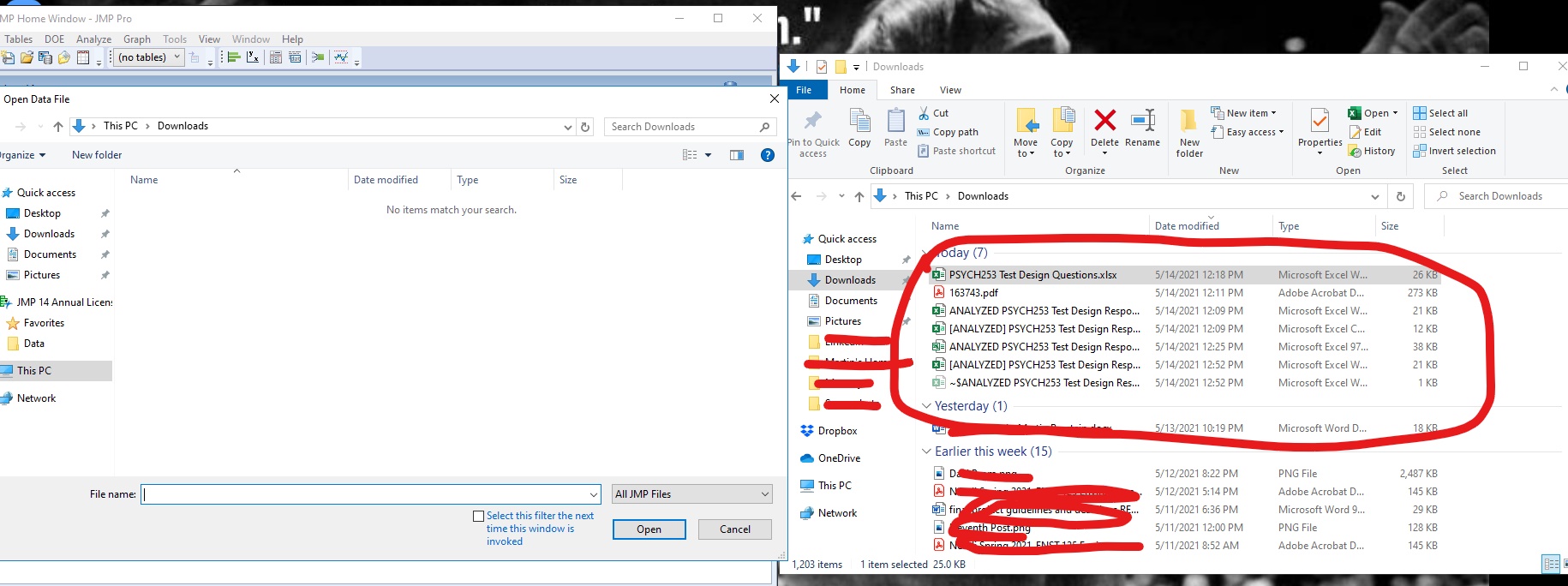Click New folder in the Explorer ribbon
The height and width of the screenshot is (586, 1568).
click(x=1189, y=134)
